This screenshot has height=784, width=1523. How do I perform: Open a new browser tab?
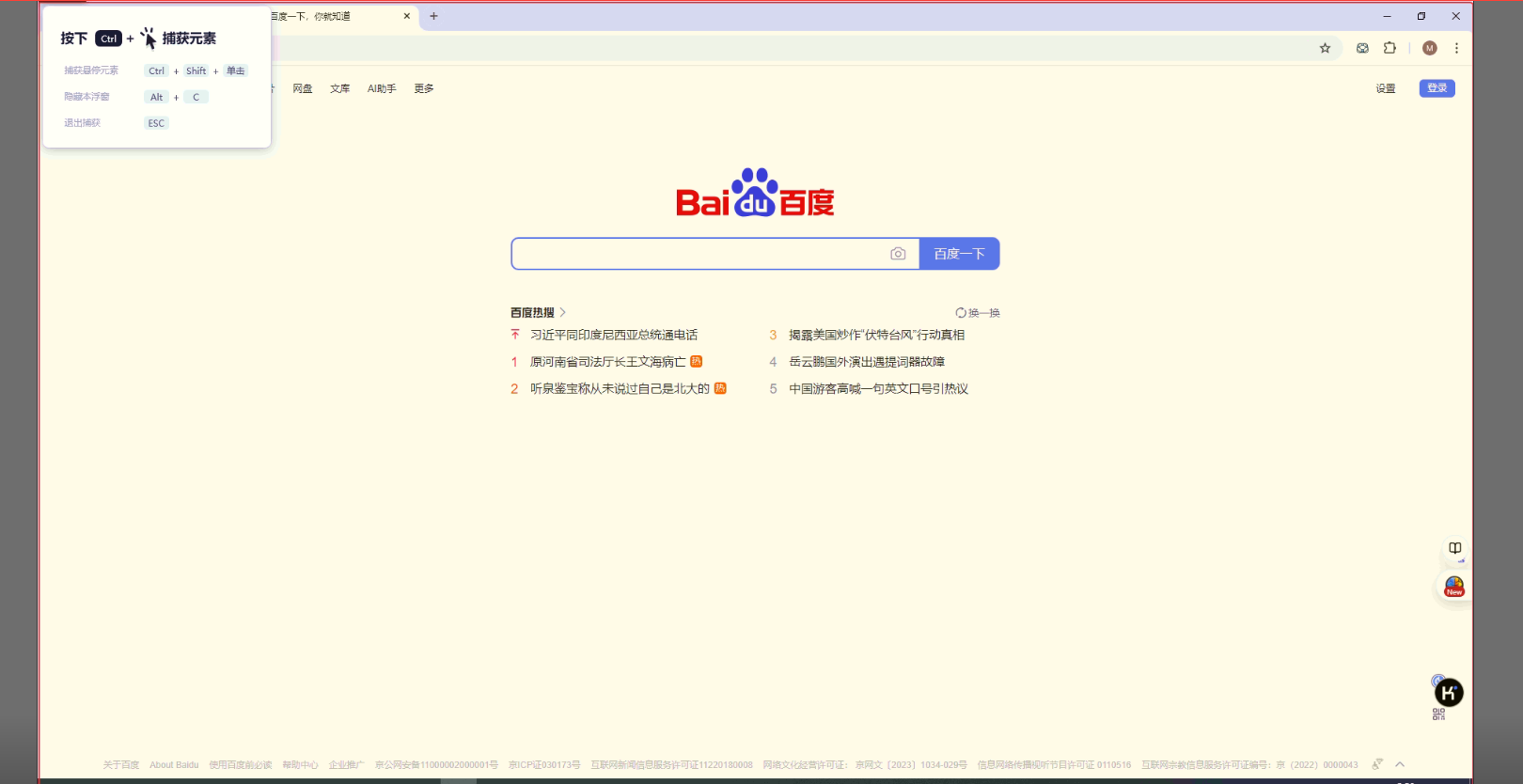(433, 16)
